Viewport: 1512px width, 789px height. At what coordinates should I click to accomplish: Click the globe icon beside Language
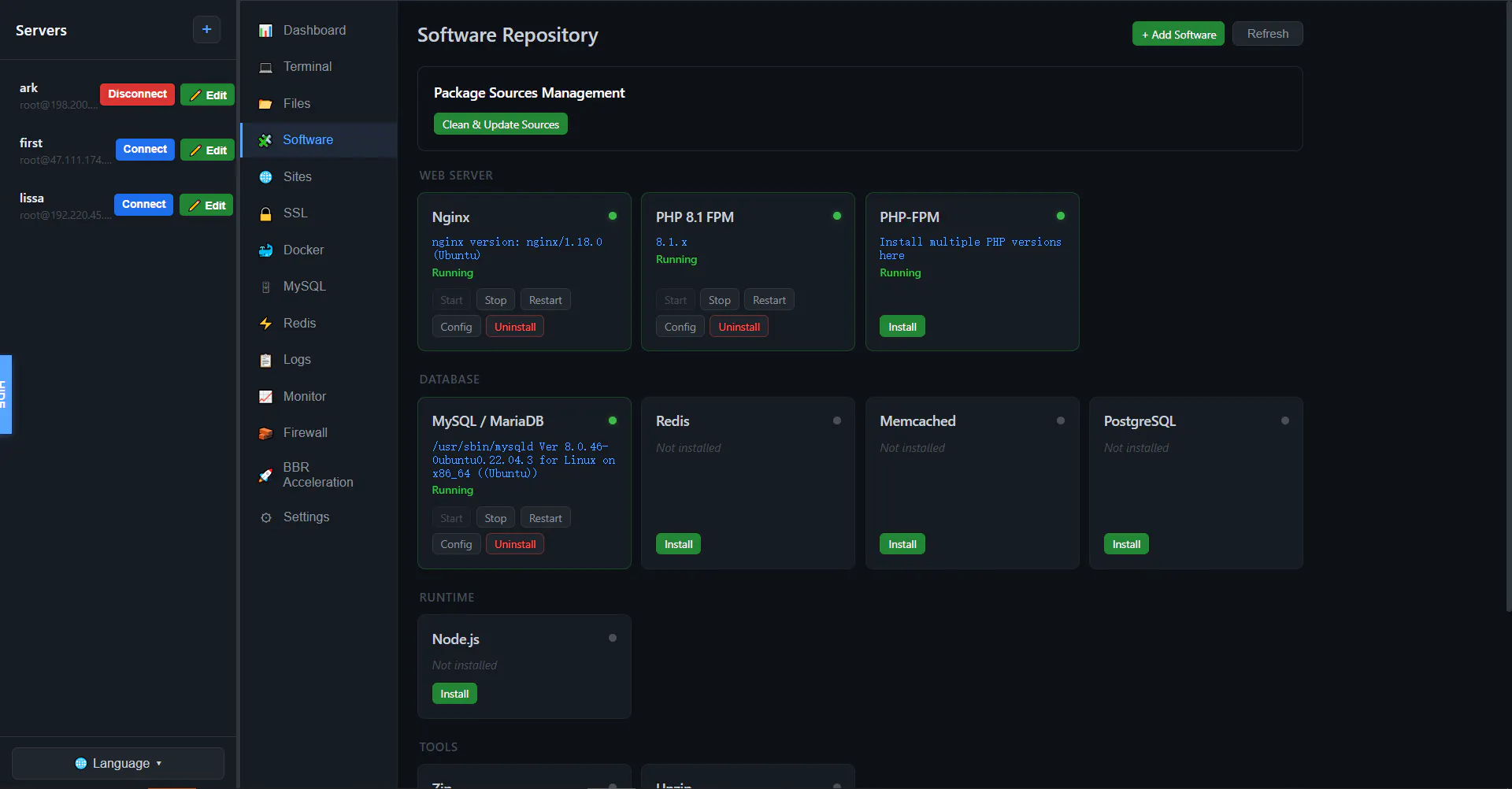(x=80, y=763)
